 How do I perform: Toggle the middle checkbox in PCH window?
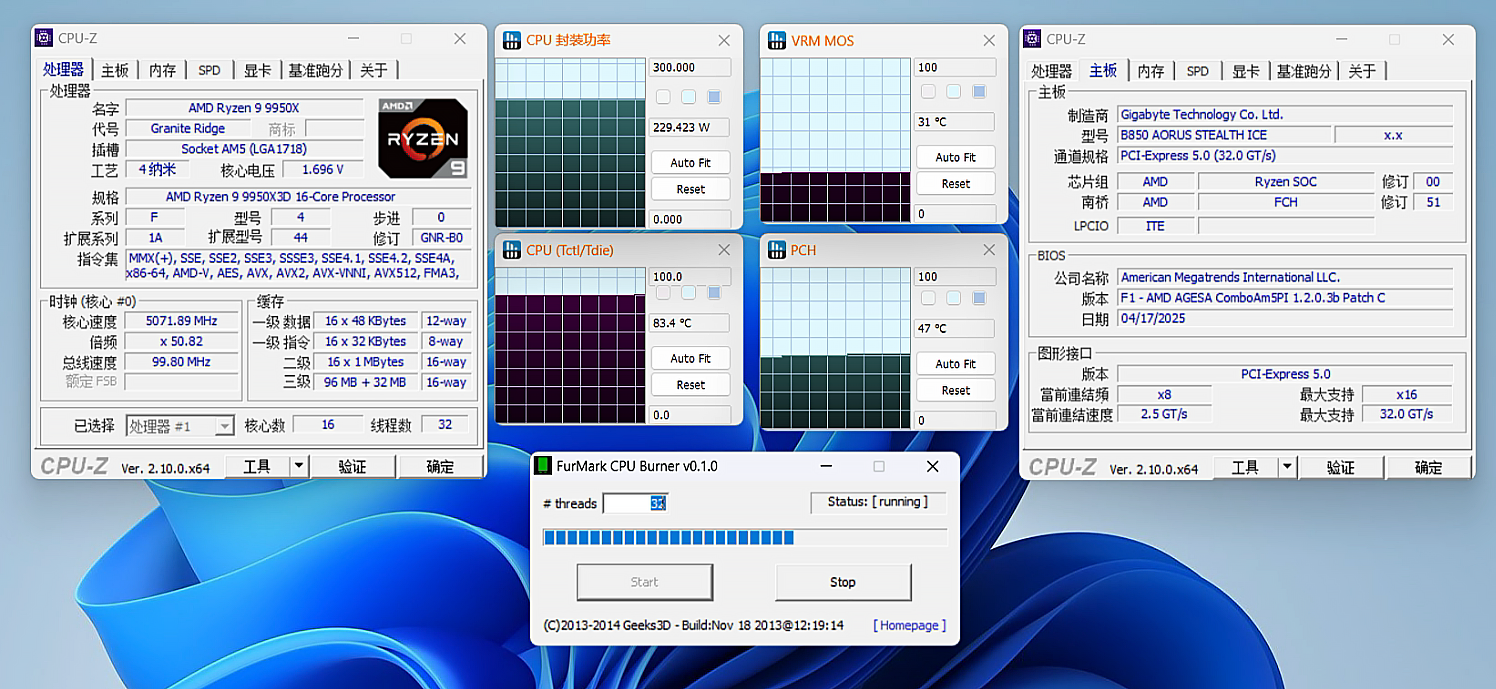pyautogui.click(x=954, y=298)
